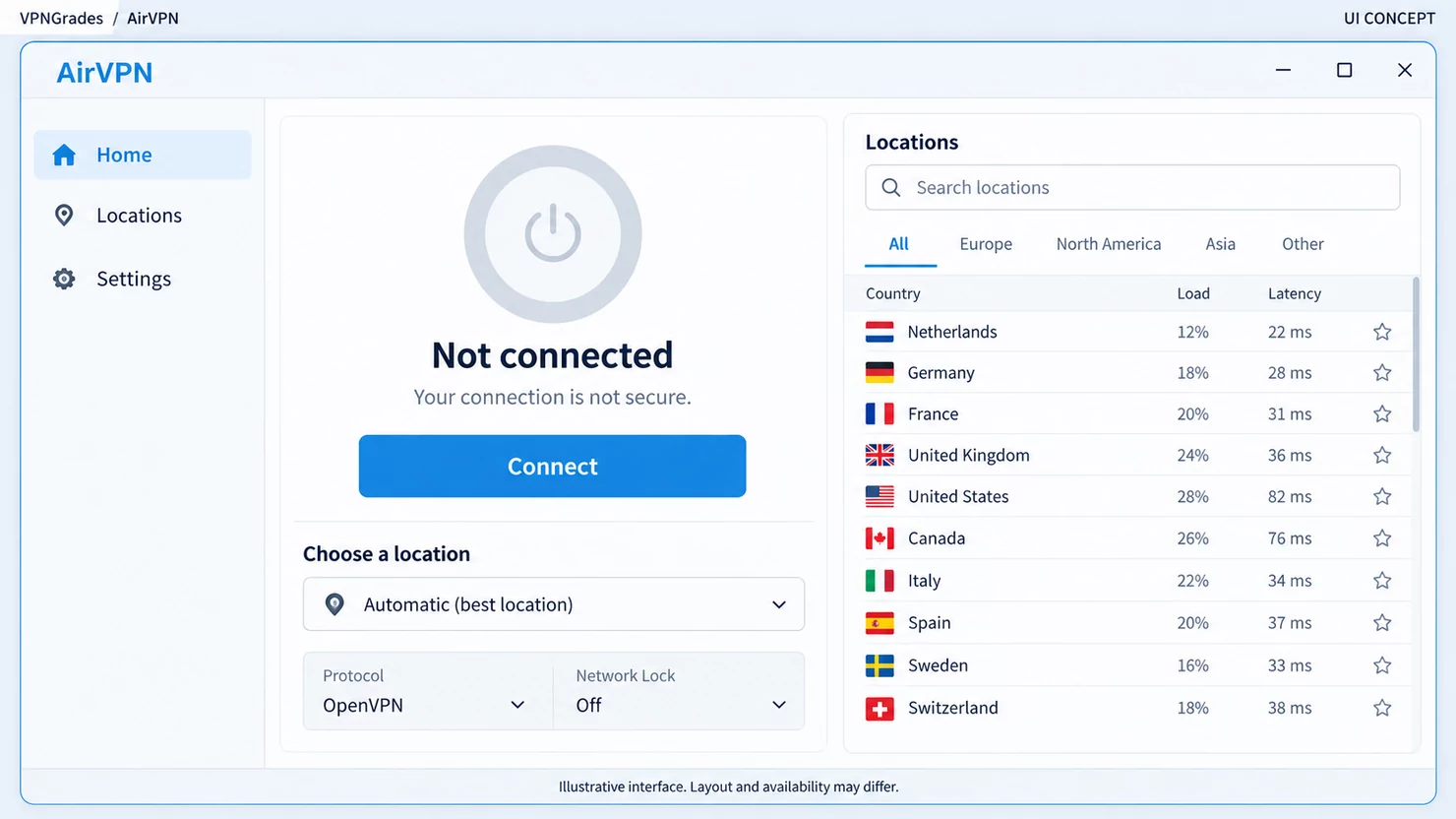Add Spain to favorites via star
Screen dimensions: 1456x819
[x=1382, y=623]
